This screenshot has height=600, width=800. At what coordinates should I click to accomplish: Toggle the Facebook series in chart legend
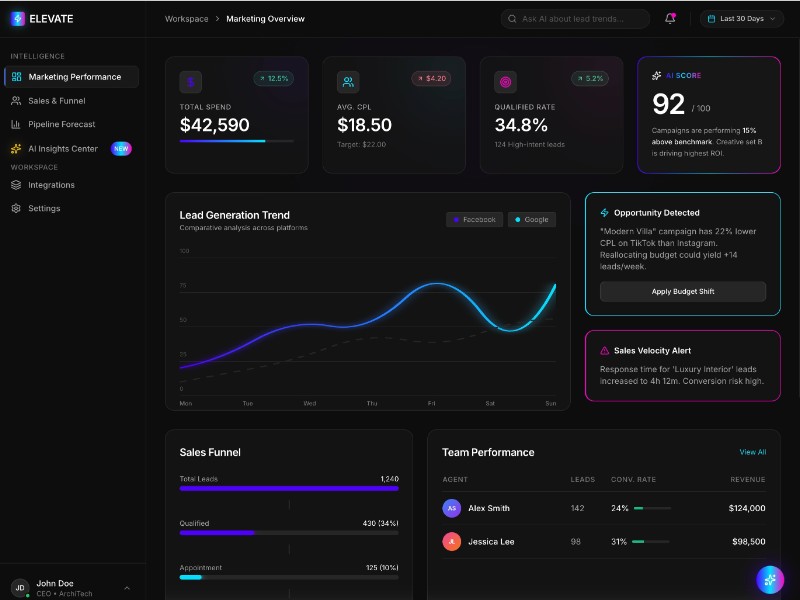tap(474, 220)
